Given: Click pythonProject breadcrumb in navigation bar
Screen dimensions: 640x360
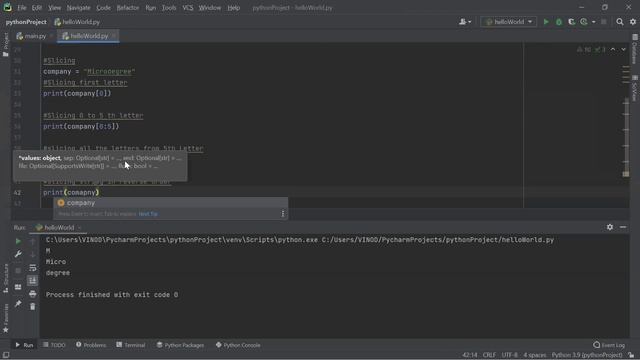Looking at the screenshot, I should (x=26, y=22).
